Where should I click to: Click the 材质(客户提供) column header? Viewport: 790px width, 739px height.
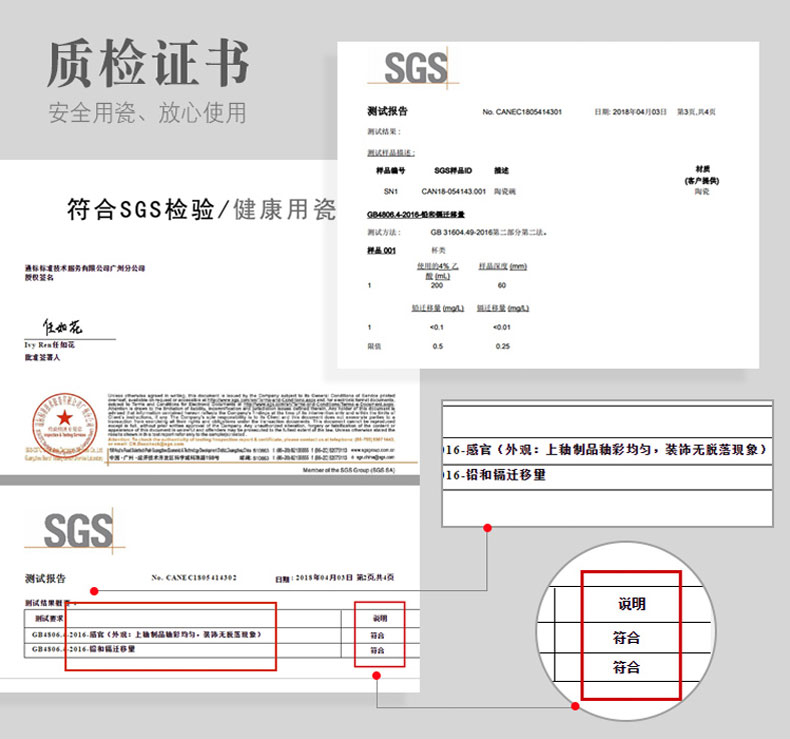(702, 175)
